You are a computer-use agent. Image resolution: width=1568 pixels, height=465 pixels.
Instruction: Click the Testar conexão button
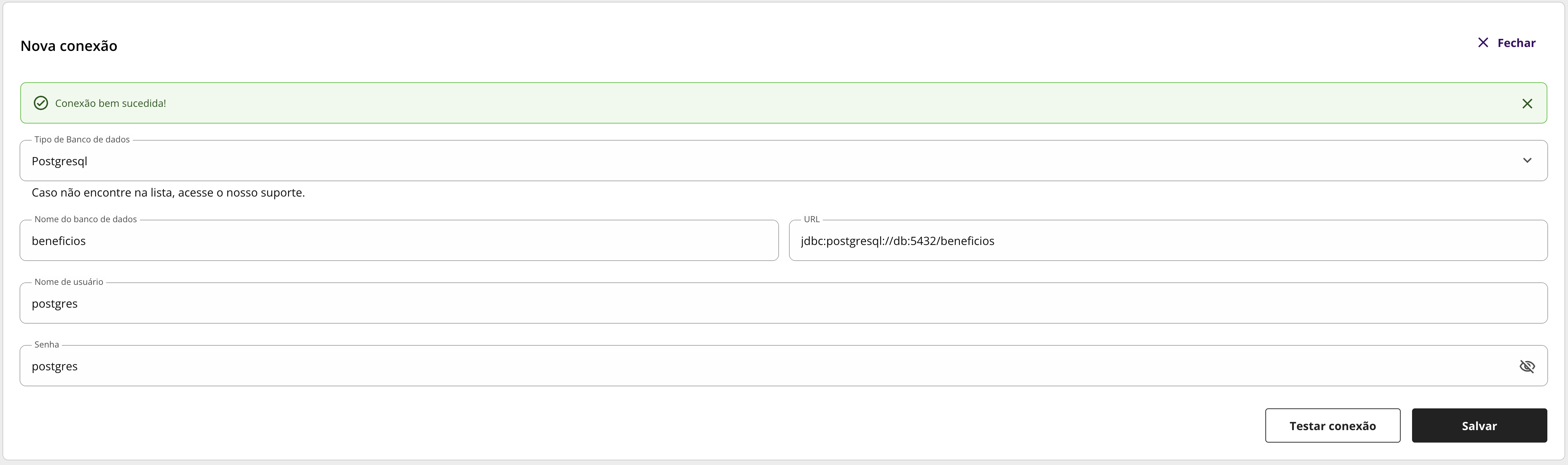pos(1332,425)
